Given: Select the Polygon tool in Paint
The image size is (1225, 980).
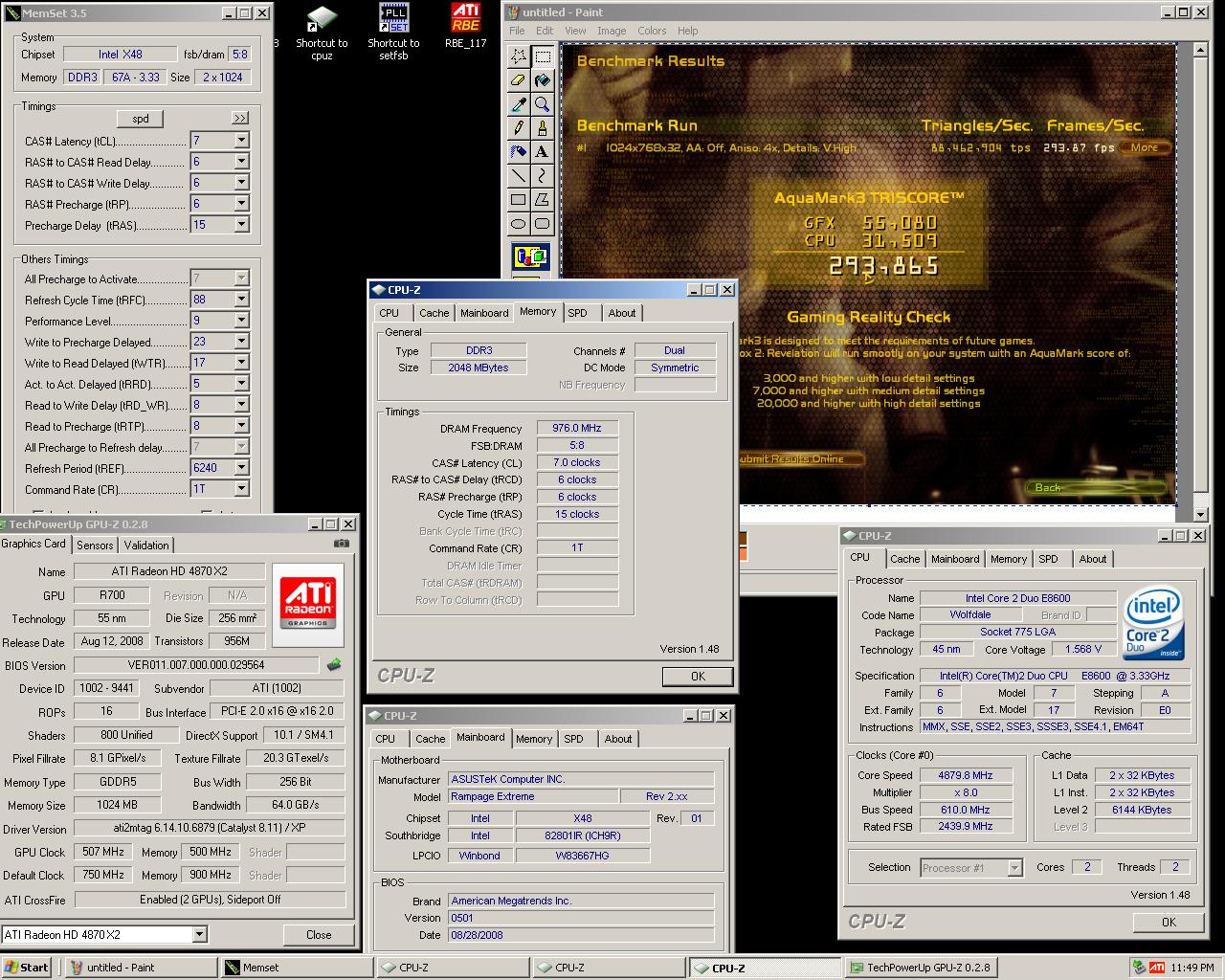Looking at the screenshot, I should [542, 200].
